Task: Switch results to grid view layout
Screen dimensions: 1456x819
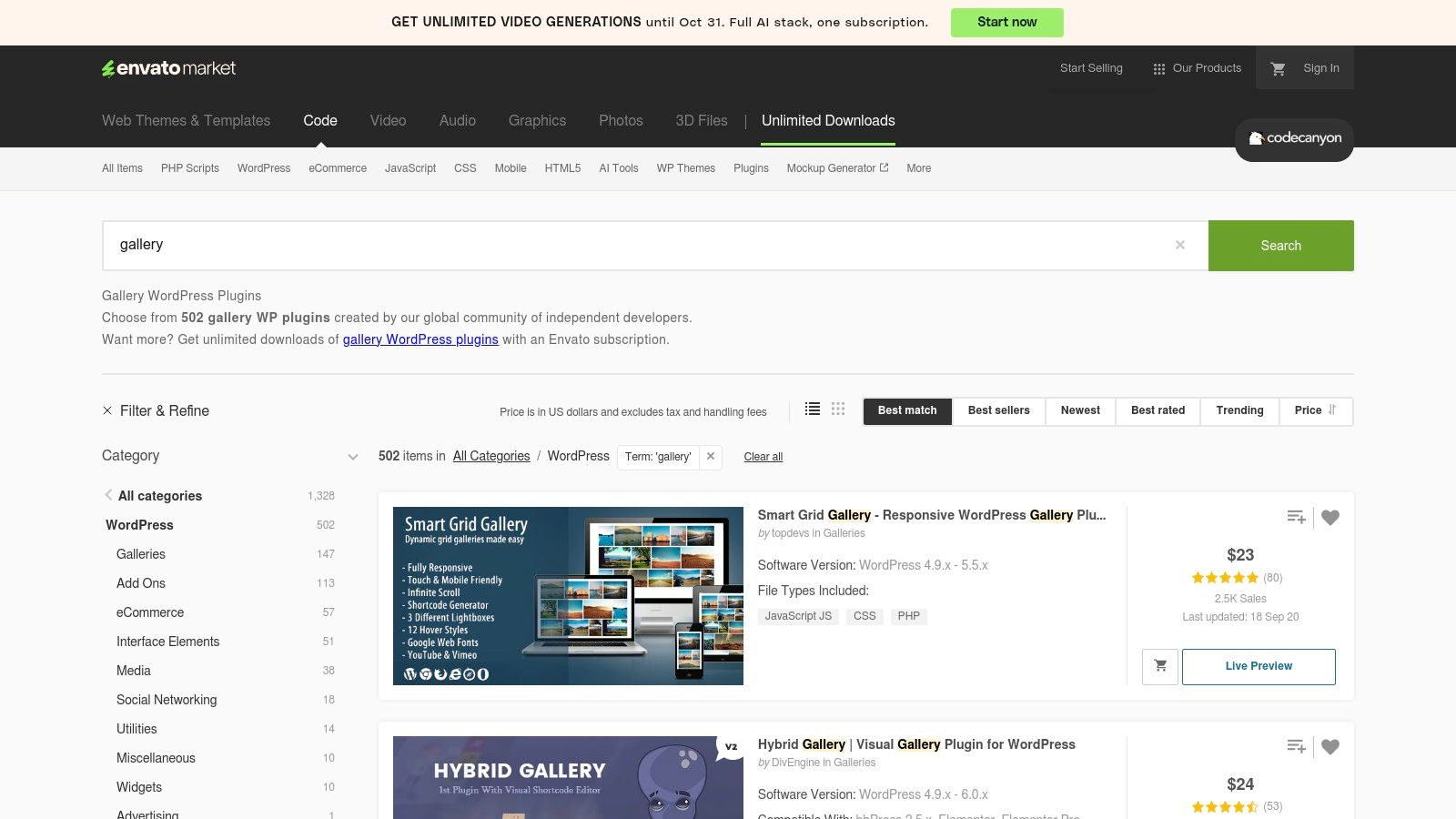Action: [837, 409]
